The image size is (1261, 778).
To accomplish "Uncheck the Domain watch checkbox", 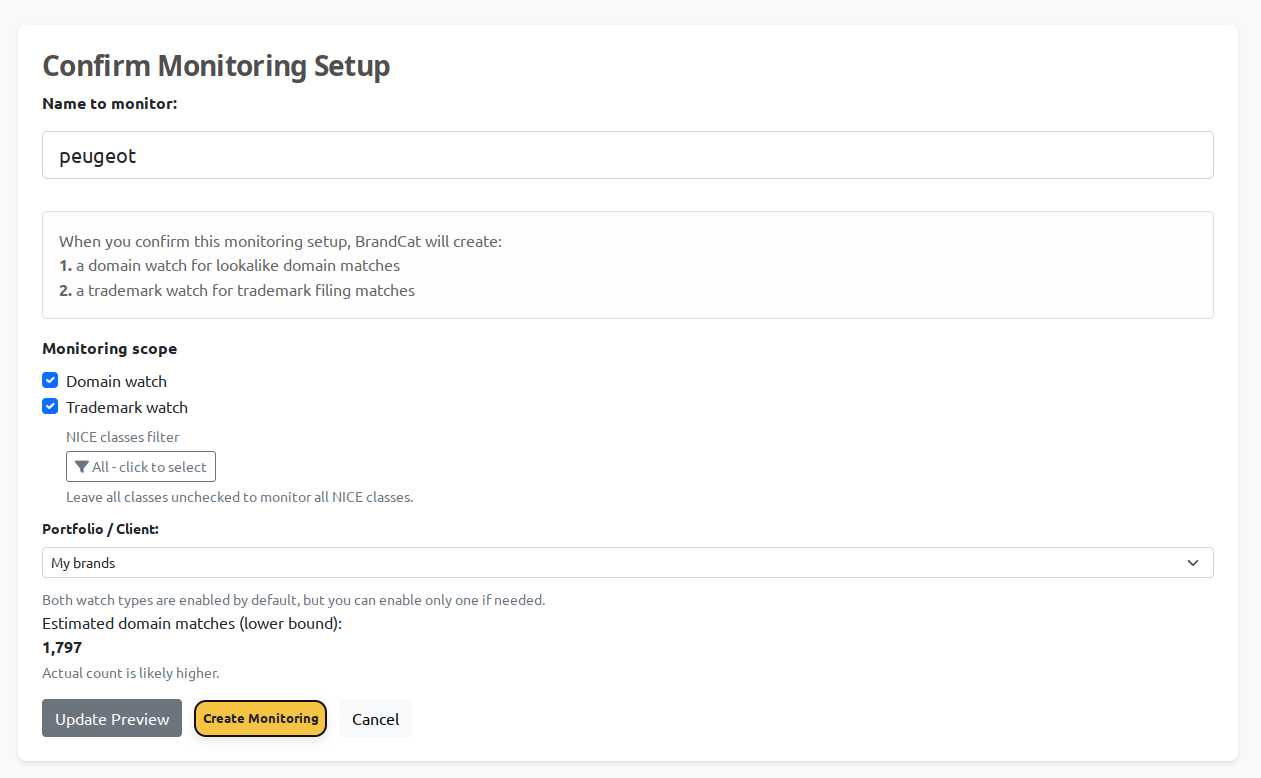I will (50, 380).
